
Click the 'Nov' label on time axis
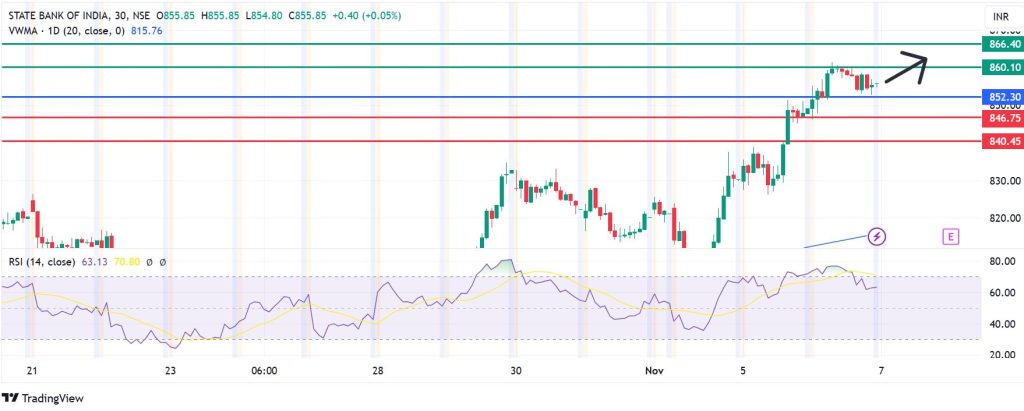tap(654, 370)
